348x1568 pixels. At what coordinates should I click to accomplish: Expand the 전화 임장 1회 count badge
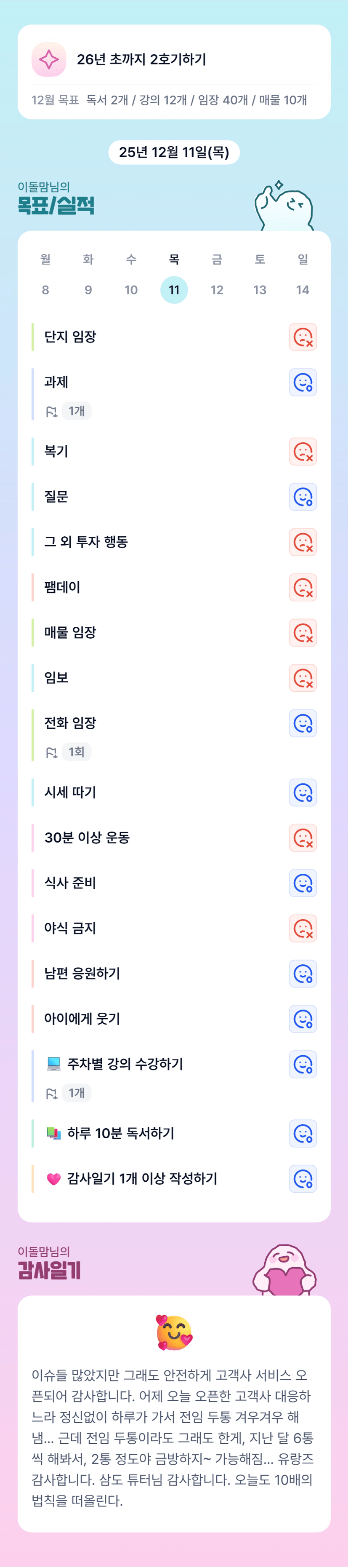pyautogui.click(x=77, y=752)
